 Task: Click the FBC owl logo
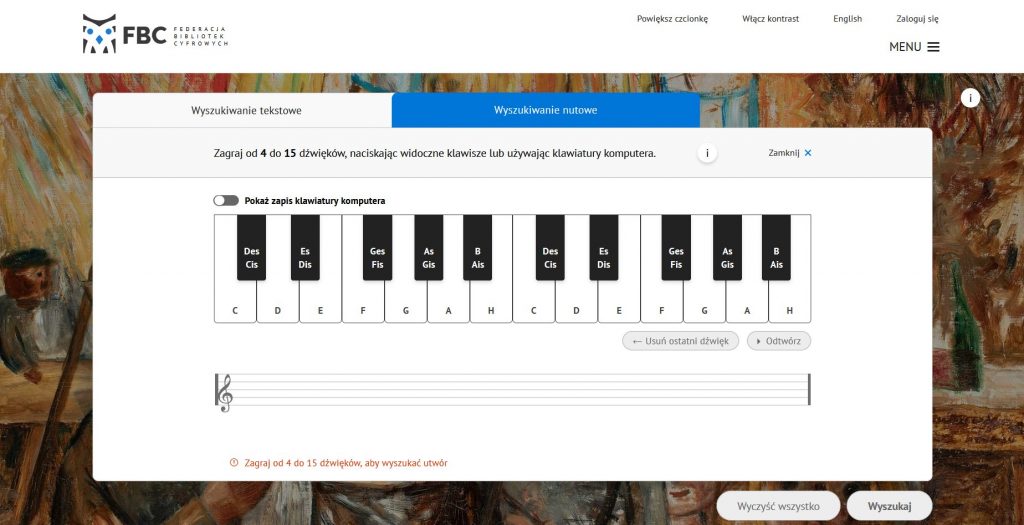(x=99, y=35)
